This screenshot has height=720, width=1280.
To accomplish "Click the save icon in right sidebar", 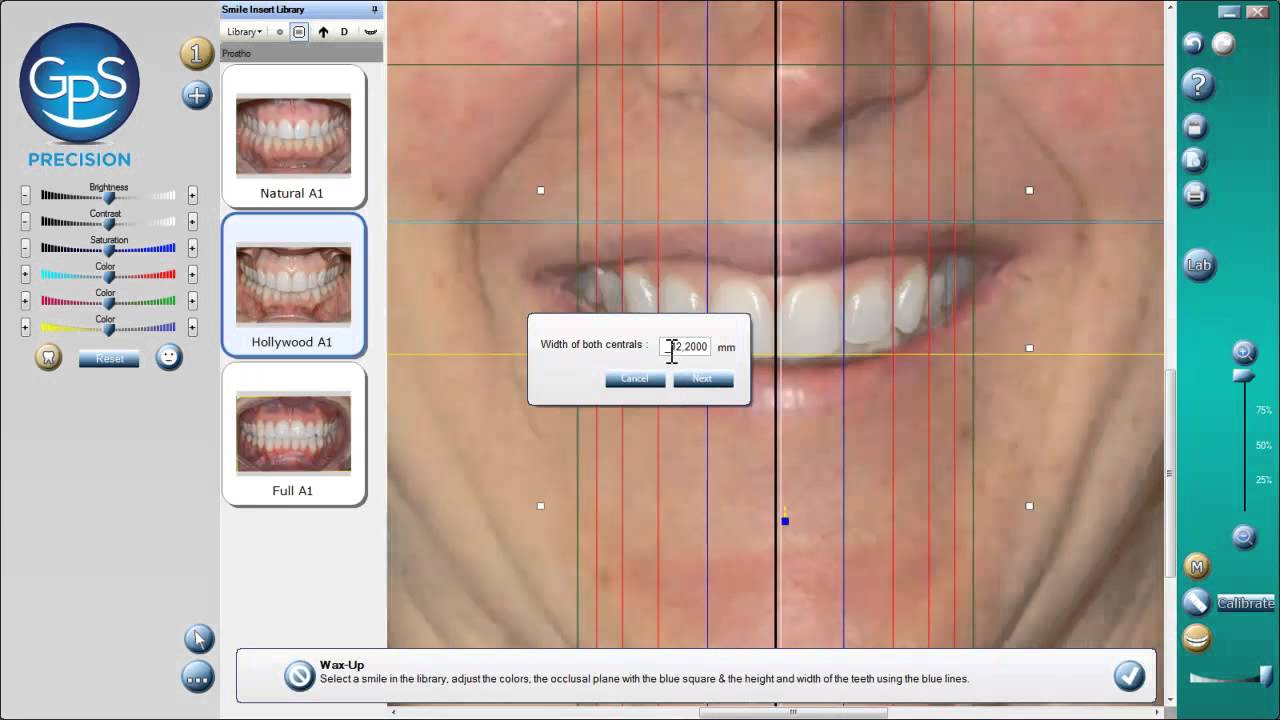I will pyautogui.click(x=1195, y=127).
